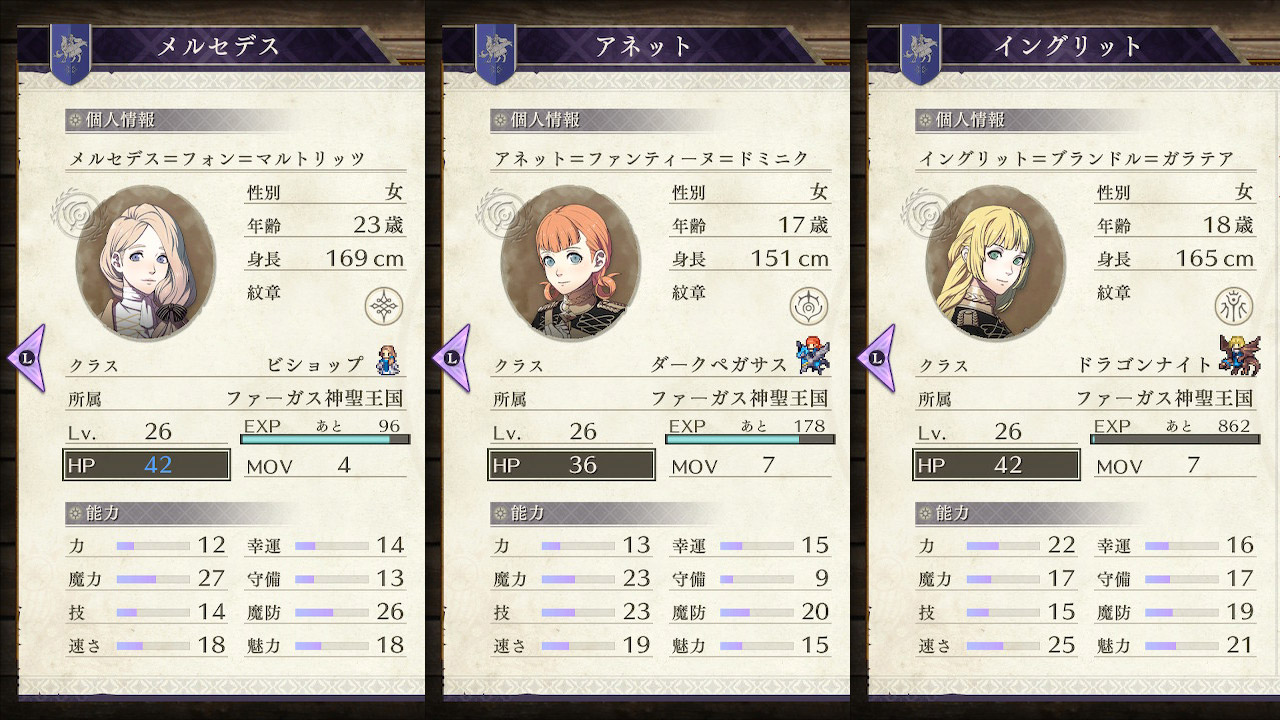Viewport: 1280px width, 720px height.
Task: Click Mercedes's HP 42 box
Action: point(147,465)
